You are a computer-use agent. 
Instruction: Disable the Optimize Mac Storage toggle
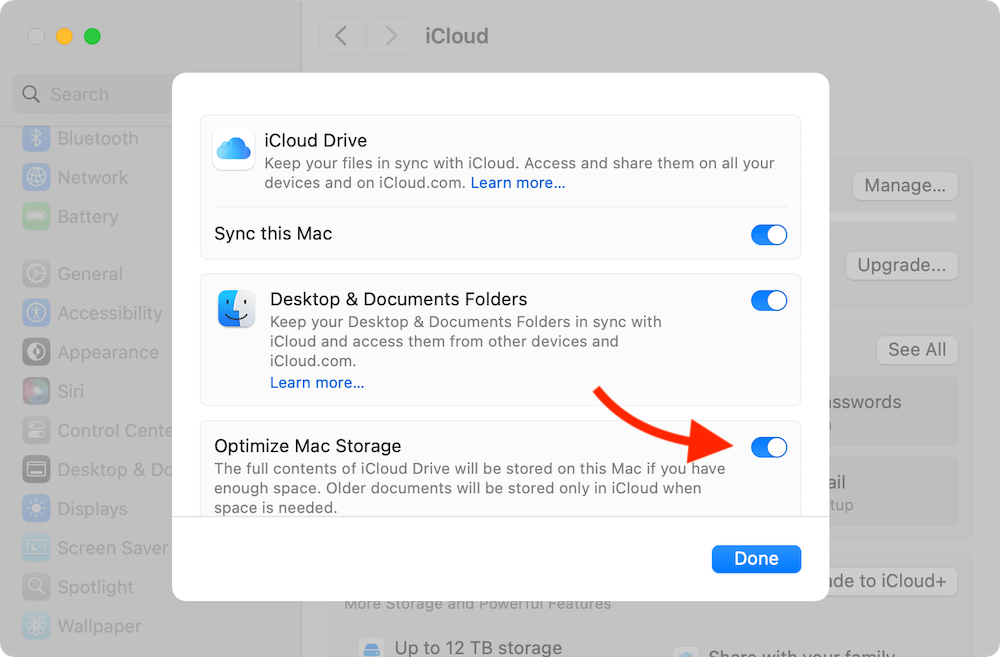769,447
